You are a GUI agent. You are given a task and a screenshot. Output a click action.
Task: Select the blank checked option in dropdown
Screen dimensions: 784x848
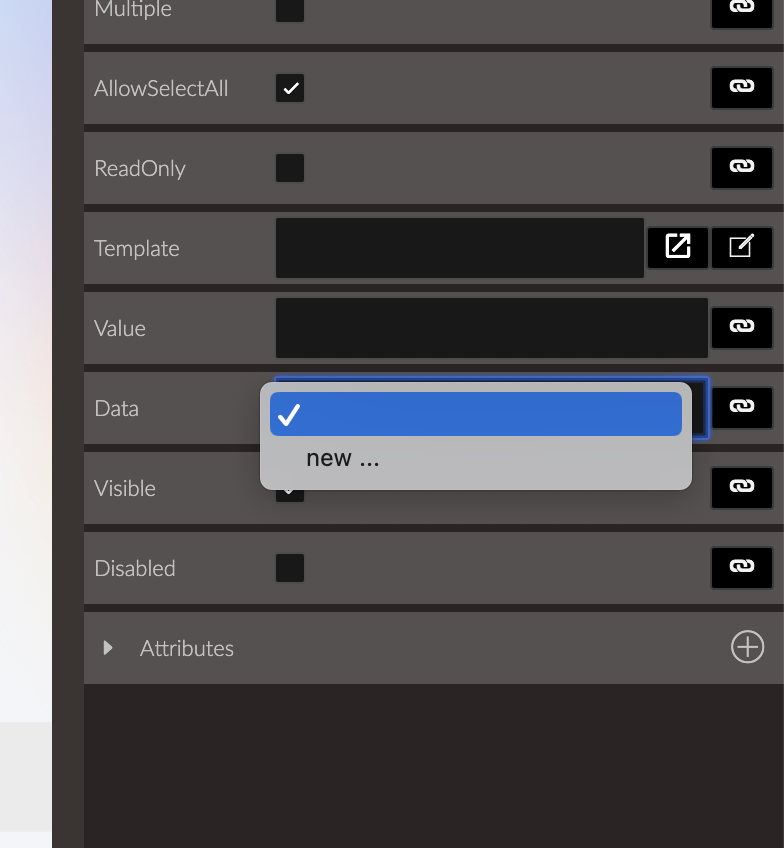click(x=476, y=414)
